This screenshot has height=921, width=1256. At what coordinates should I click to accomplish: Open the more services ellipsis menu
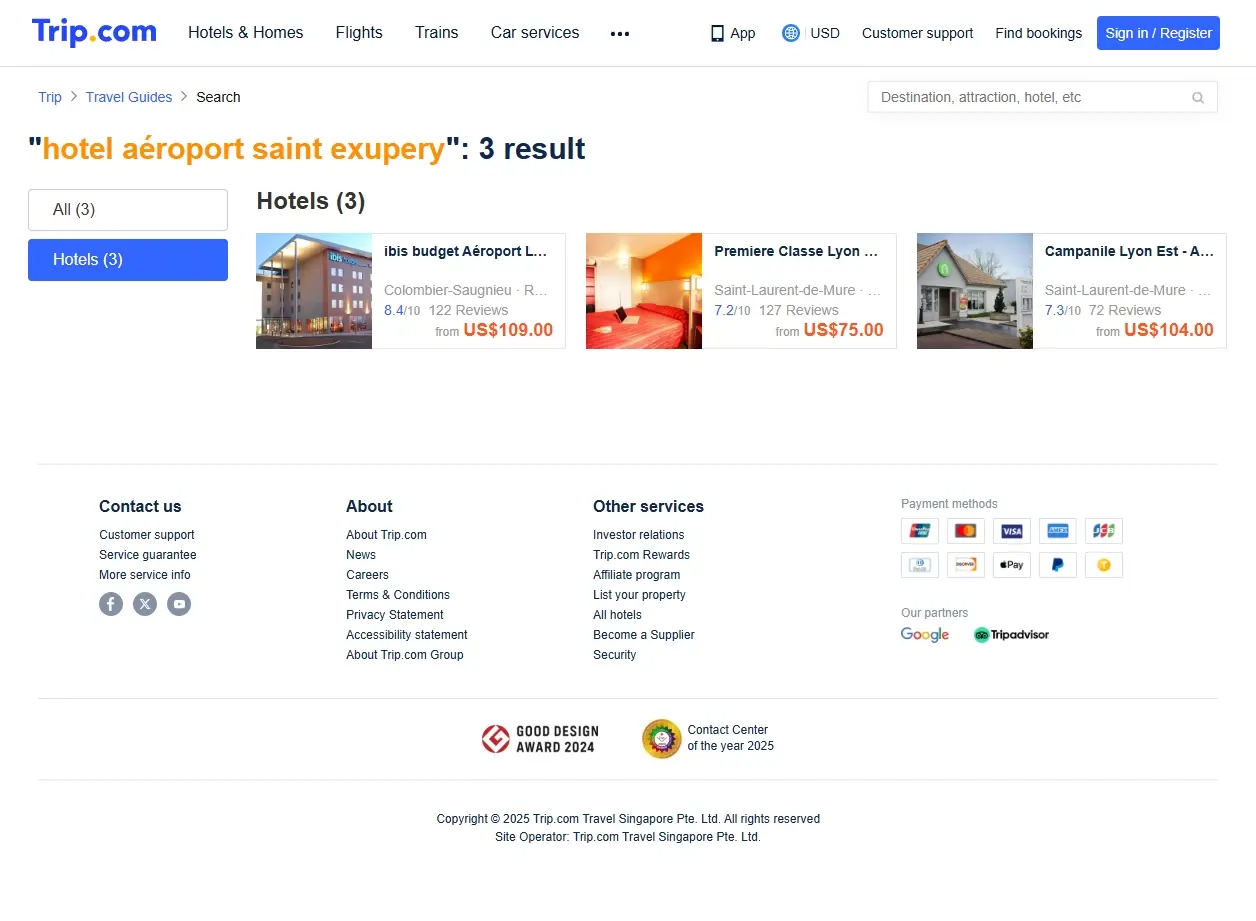pos(620,33)
